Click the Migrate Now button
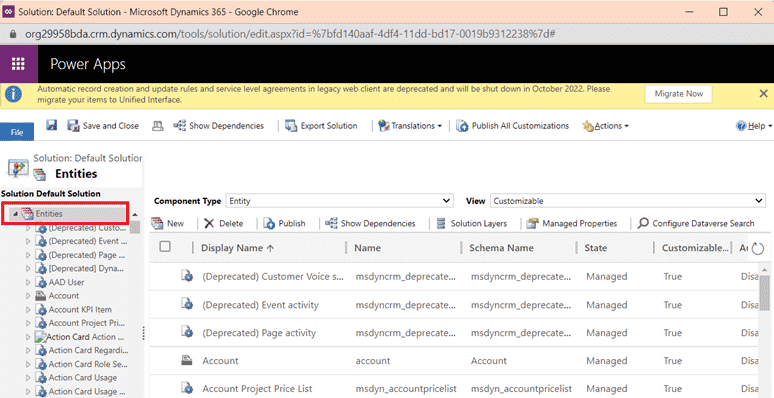Viewport: 774px width, 398px height. [x=678, y=94]
